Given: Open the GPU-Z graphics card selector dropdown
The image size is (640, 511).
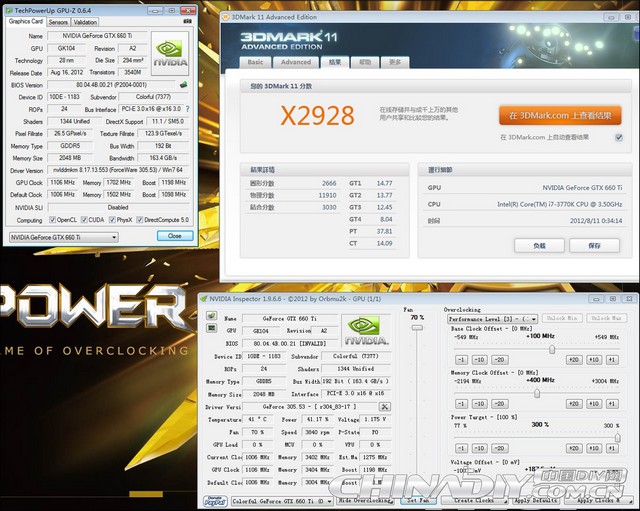Looking at the screenshot, I should 64,237.
